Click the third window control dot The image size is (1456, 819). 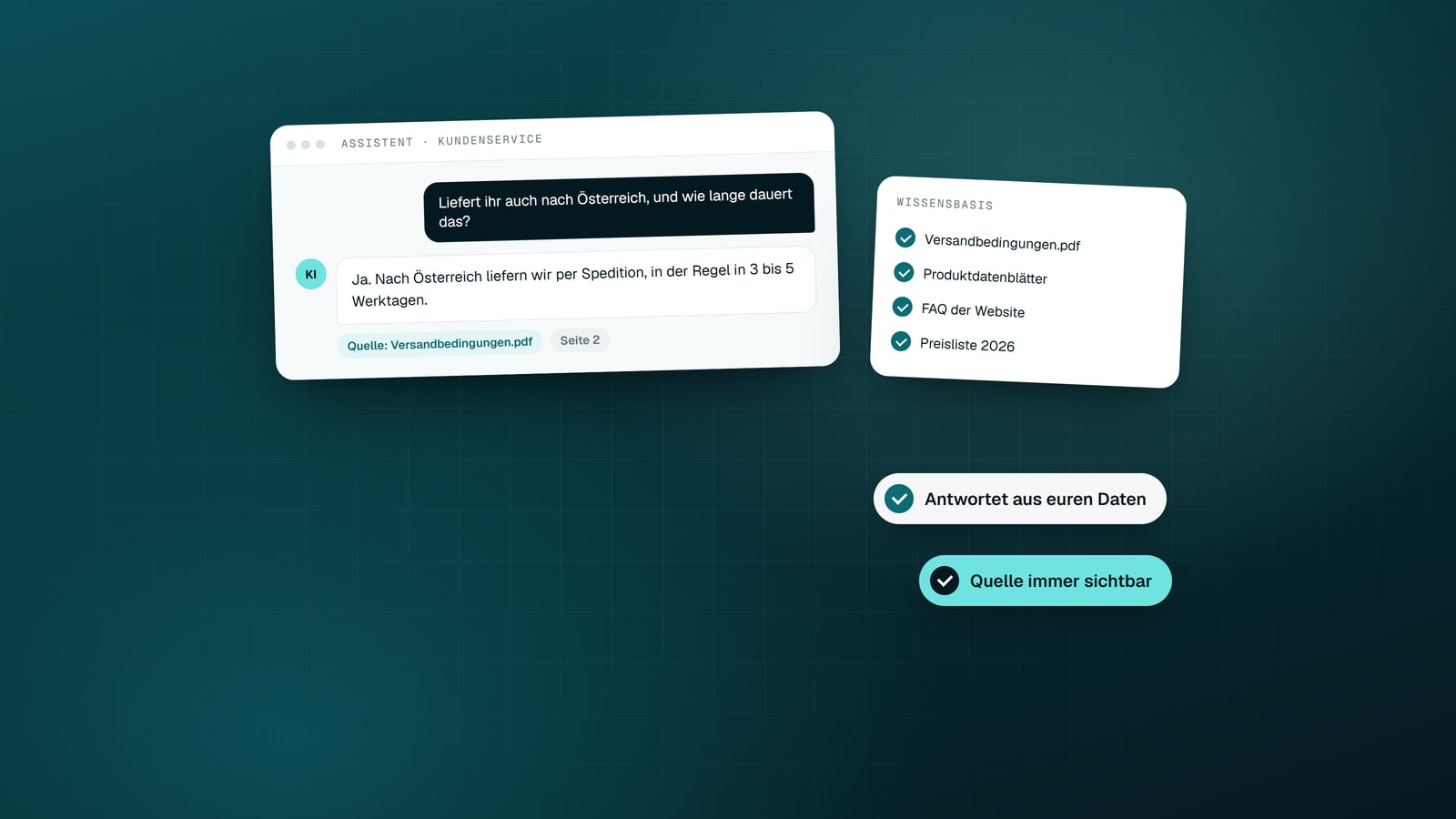[x=320, y=144]
